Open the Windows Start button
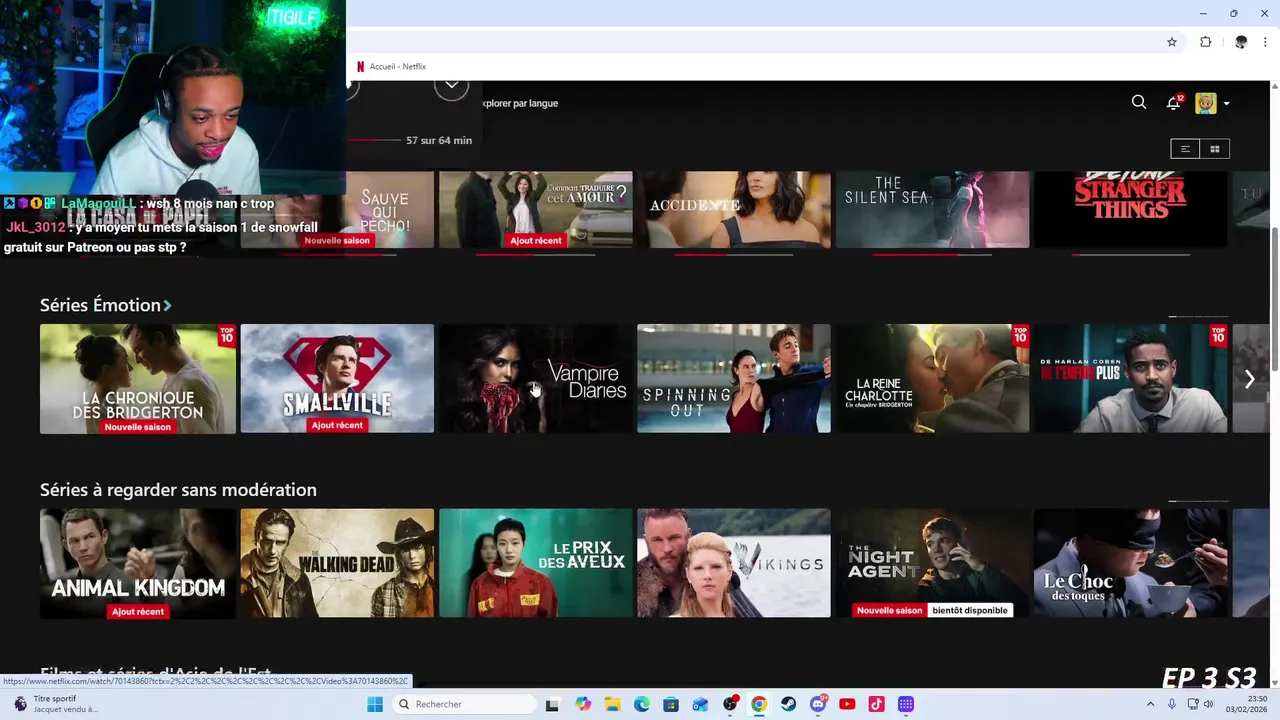This screenshot has height=720, width=1280. (375, 704)
